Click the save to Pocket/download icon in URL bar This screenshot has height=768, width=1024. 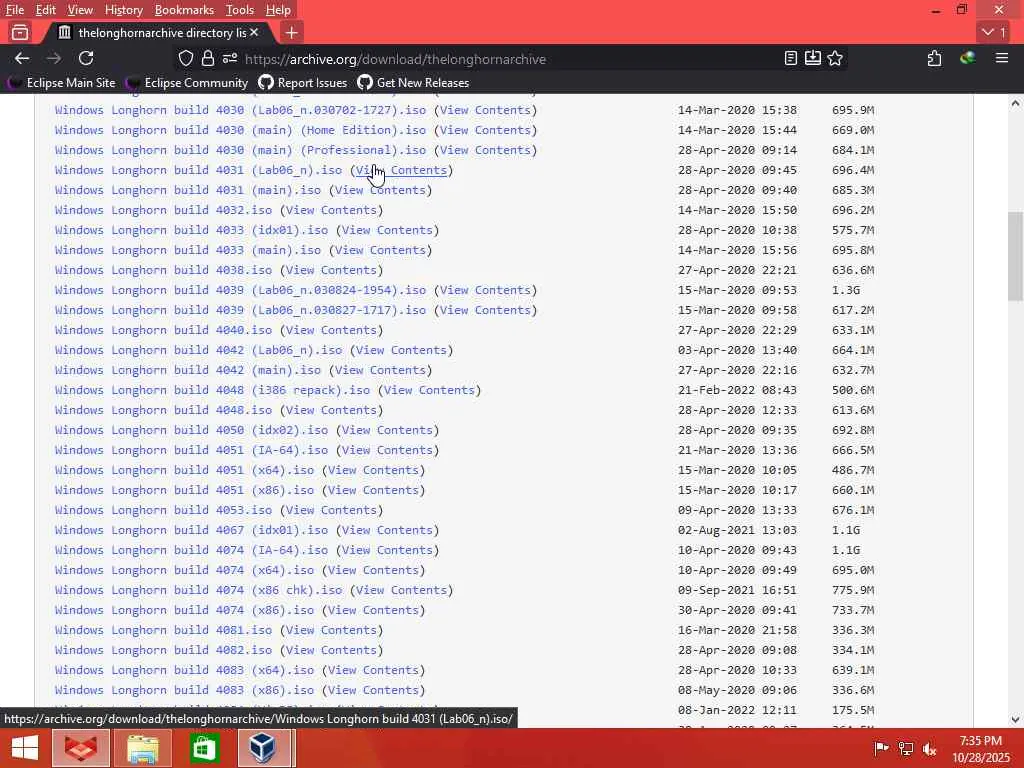[x=812, y=59]
